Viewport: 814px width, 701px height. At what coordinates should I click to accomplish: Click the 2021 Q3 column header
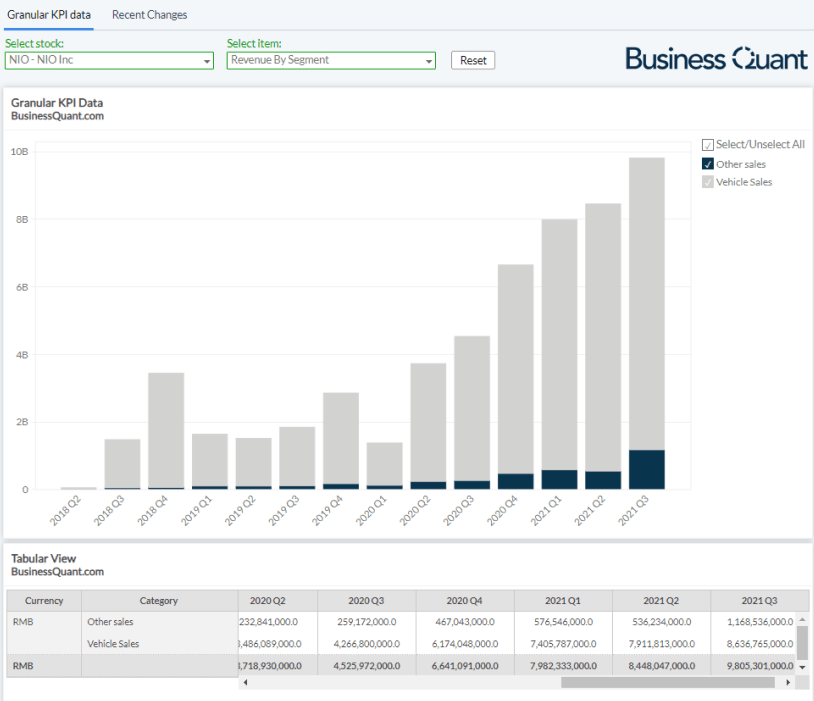click(x=759, y=601)
